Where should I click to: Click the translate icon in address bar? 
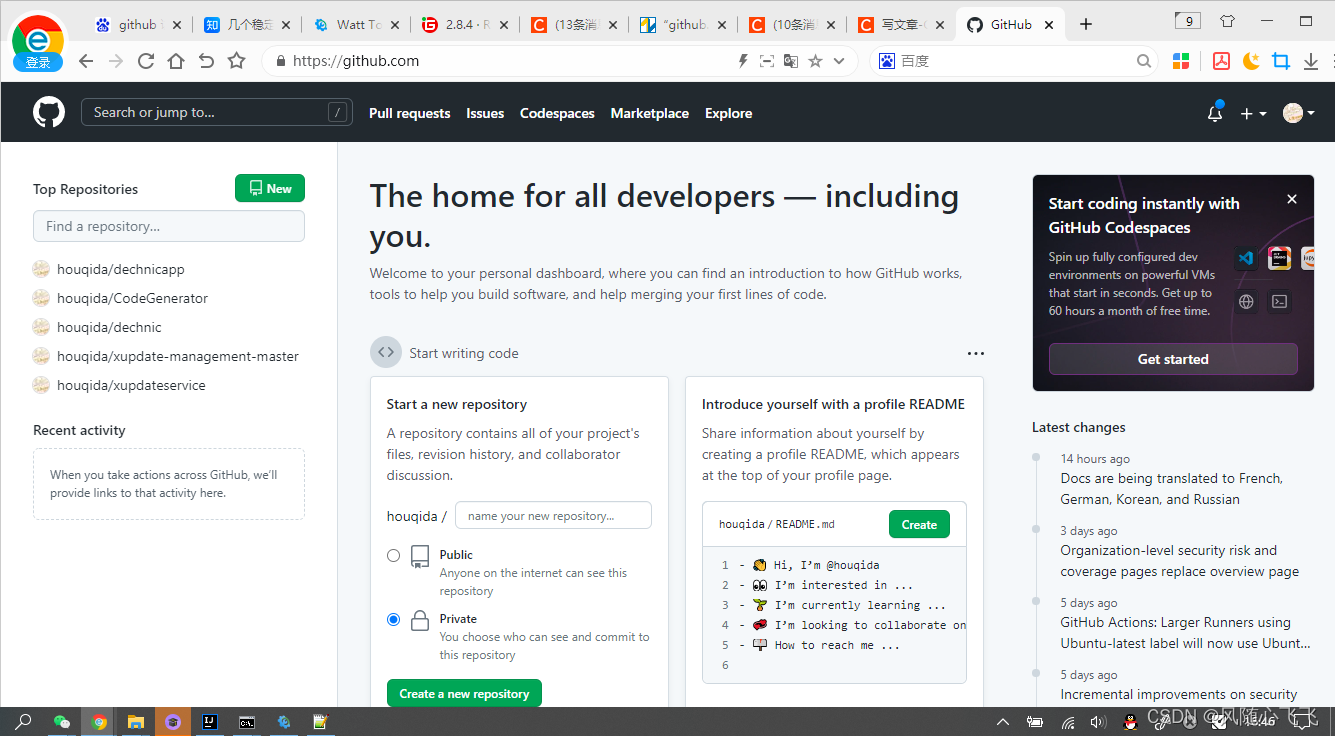tap(791, 61)
